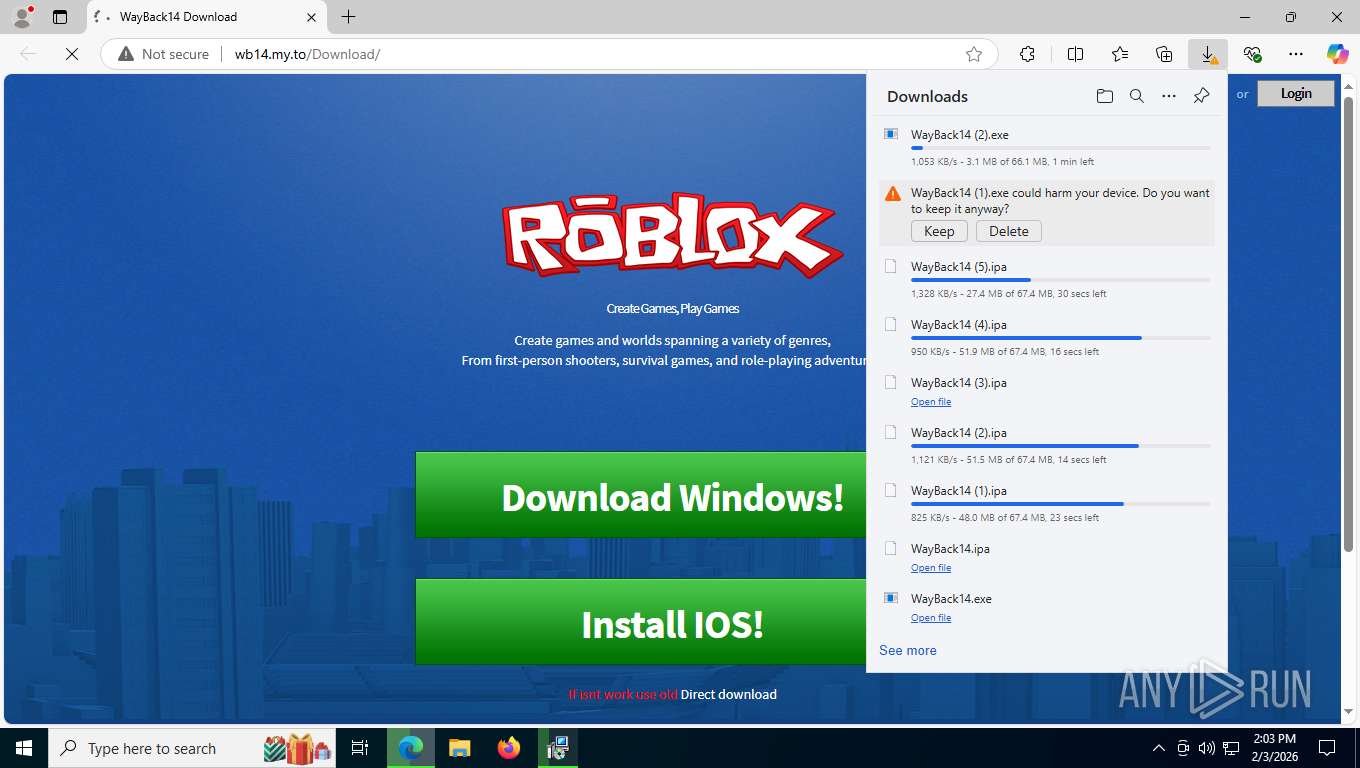
Task: Click WayBack14 (2).exe progress bar
Action: click(x=1061, y=148)
